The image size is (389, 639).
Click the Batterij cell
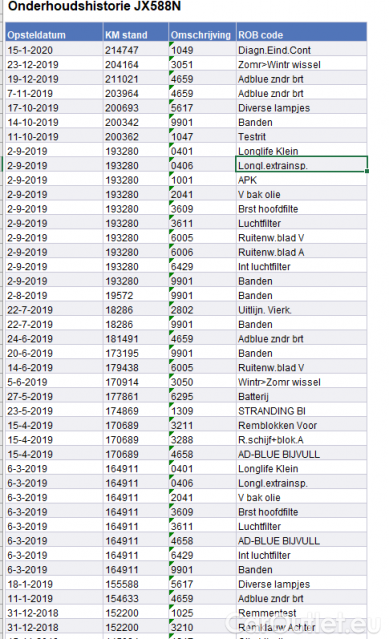(x=301, y=397)
